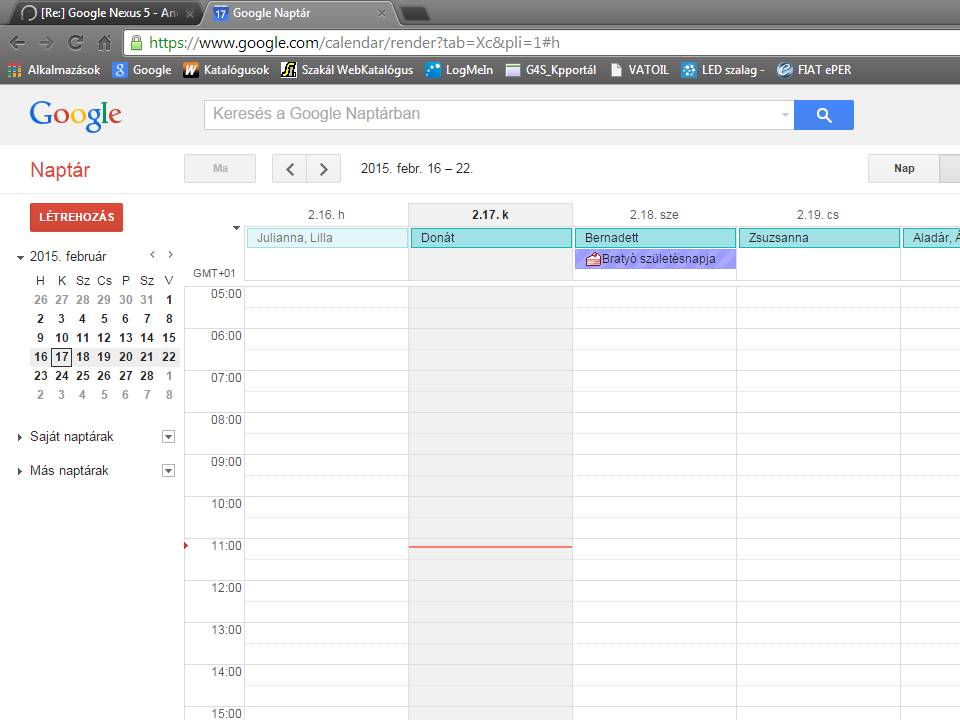Open Más naptárak options dropdown
Screen dimensions: 960x720
pos(168,471)
